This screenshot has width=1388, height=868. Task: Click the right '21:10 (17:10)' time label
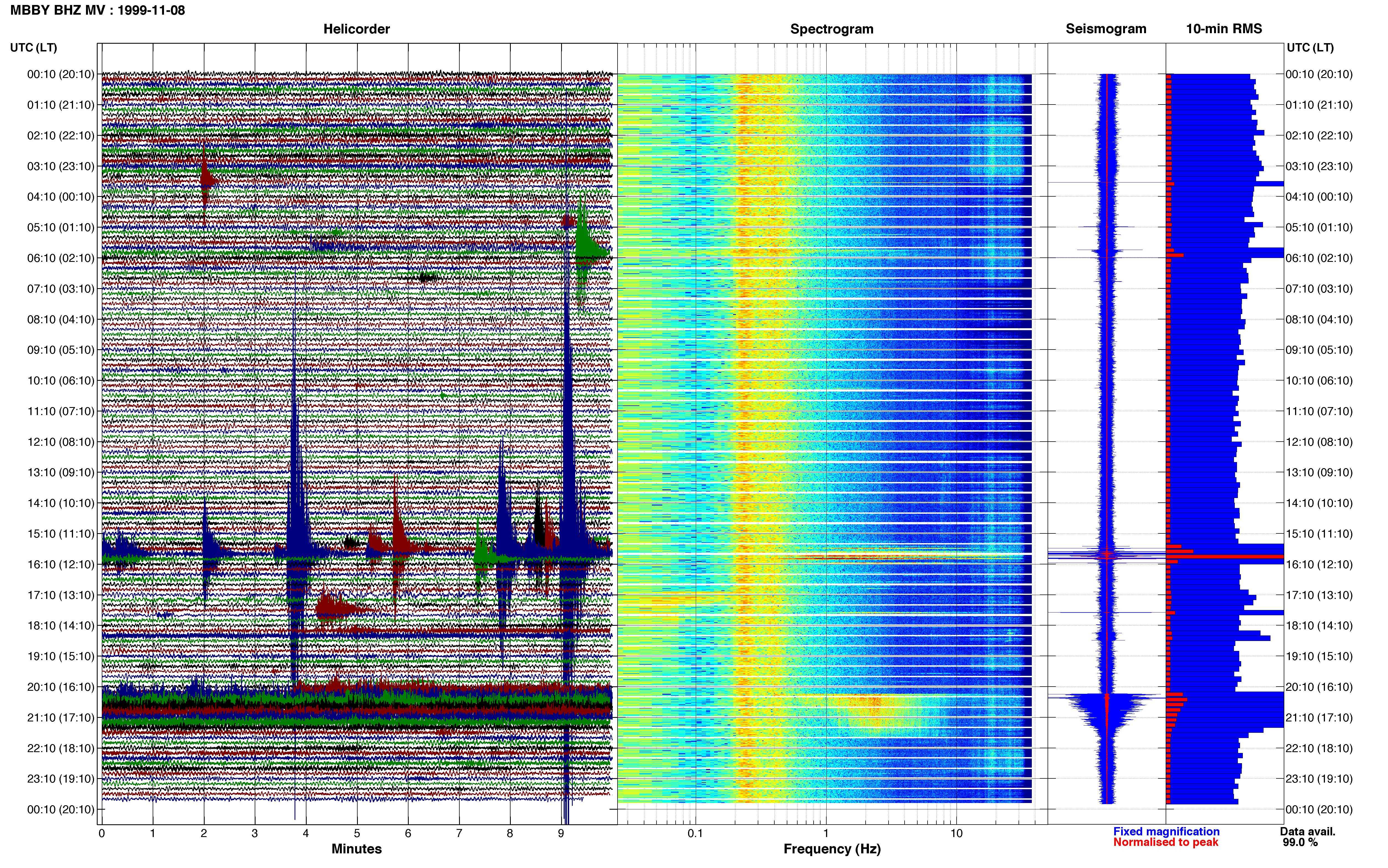point(1319,718)
